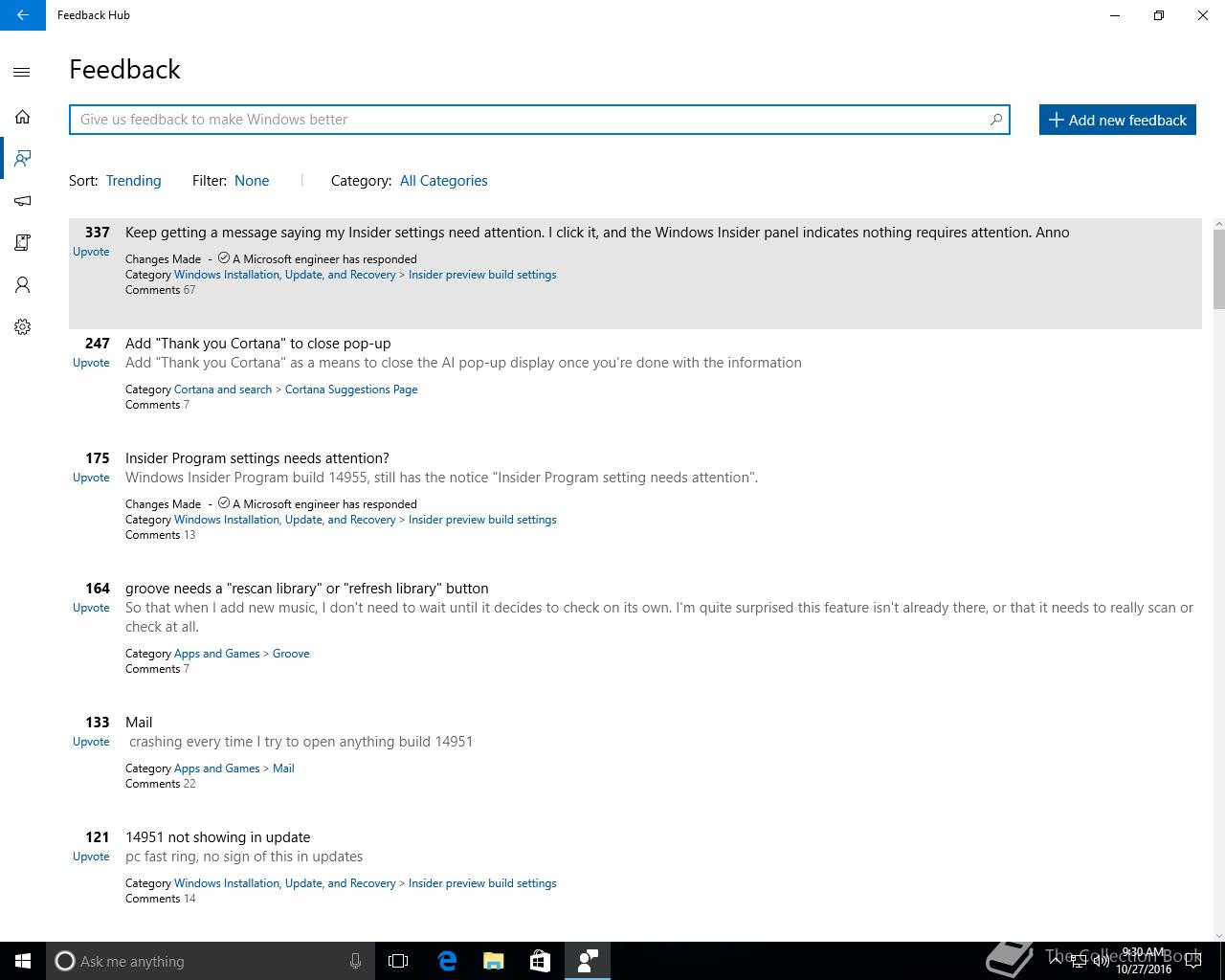
Task: Open Insider preview build settings link in 14951 item
Action: coord(482,883)
